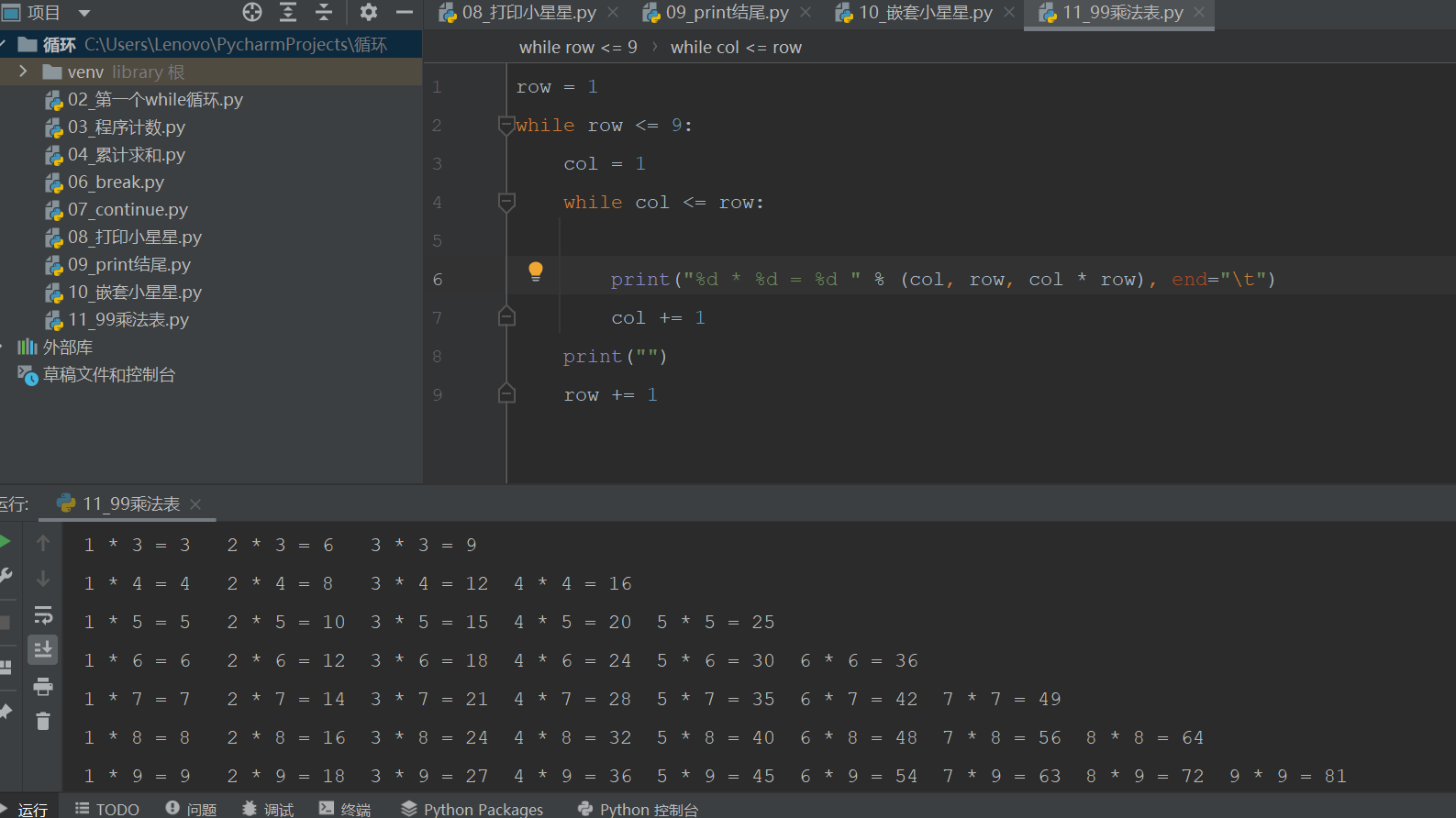The height and width of the screenshot is (818, 1456).
Task: Open Python Packages tool window
Action: point(472,809)
